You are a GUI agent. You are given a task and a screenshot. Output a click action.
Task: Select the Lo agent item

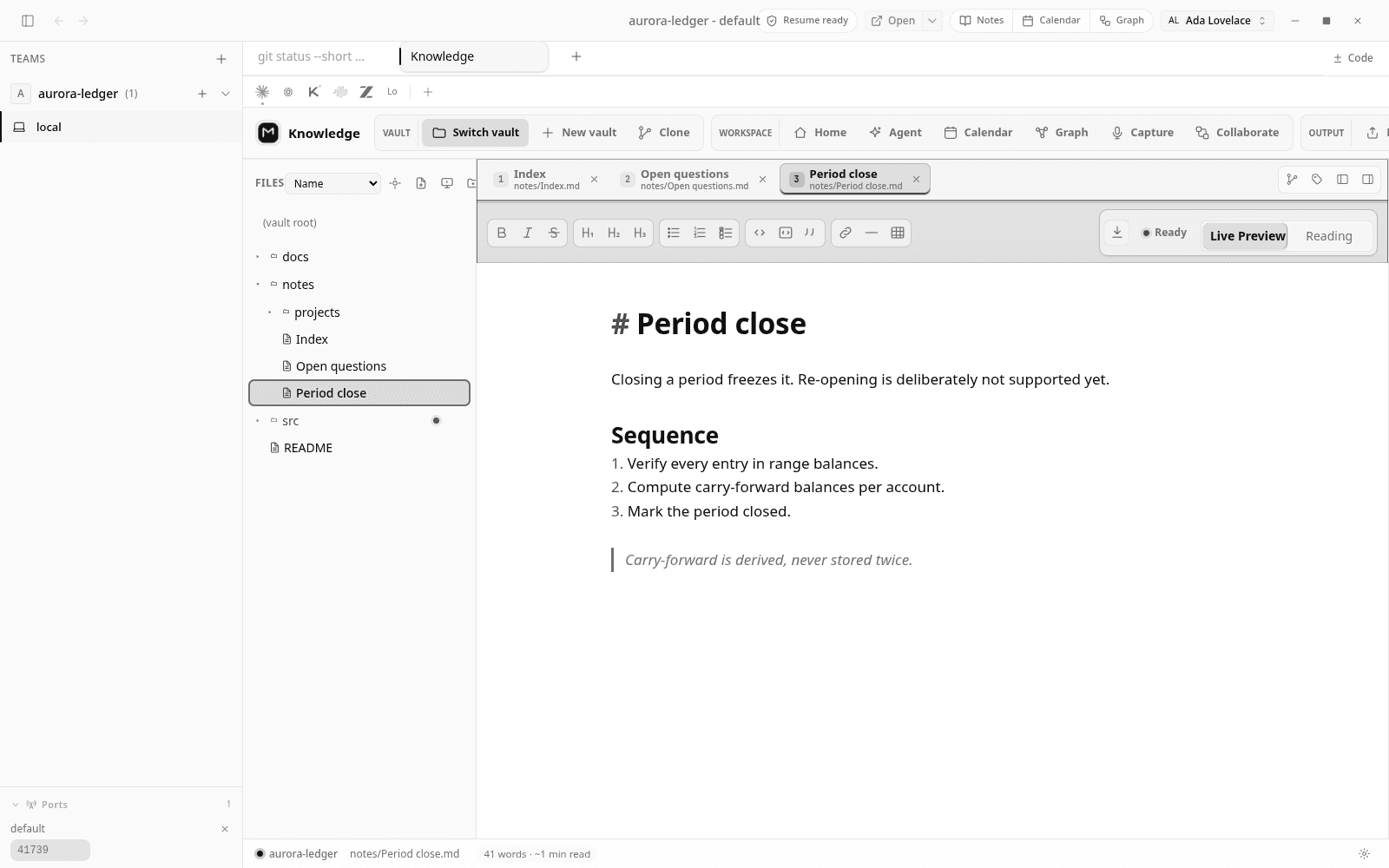392,92
